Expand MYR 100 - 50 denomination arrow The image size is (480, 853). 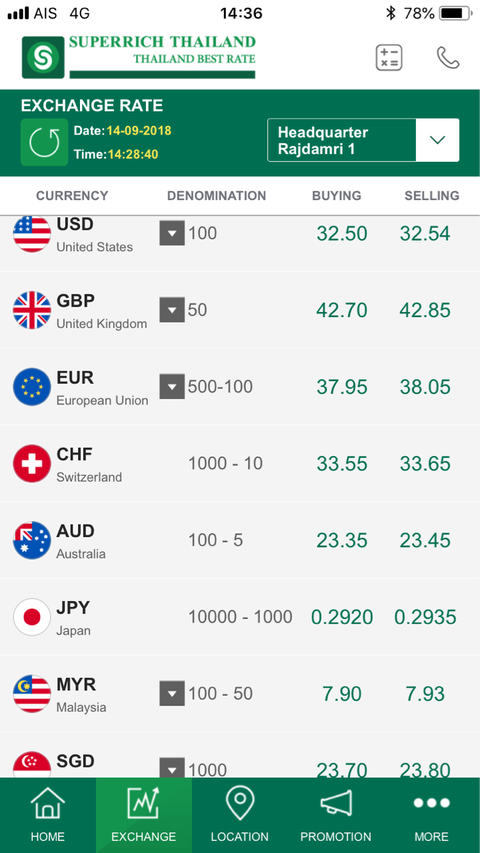coord(172,694)
